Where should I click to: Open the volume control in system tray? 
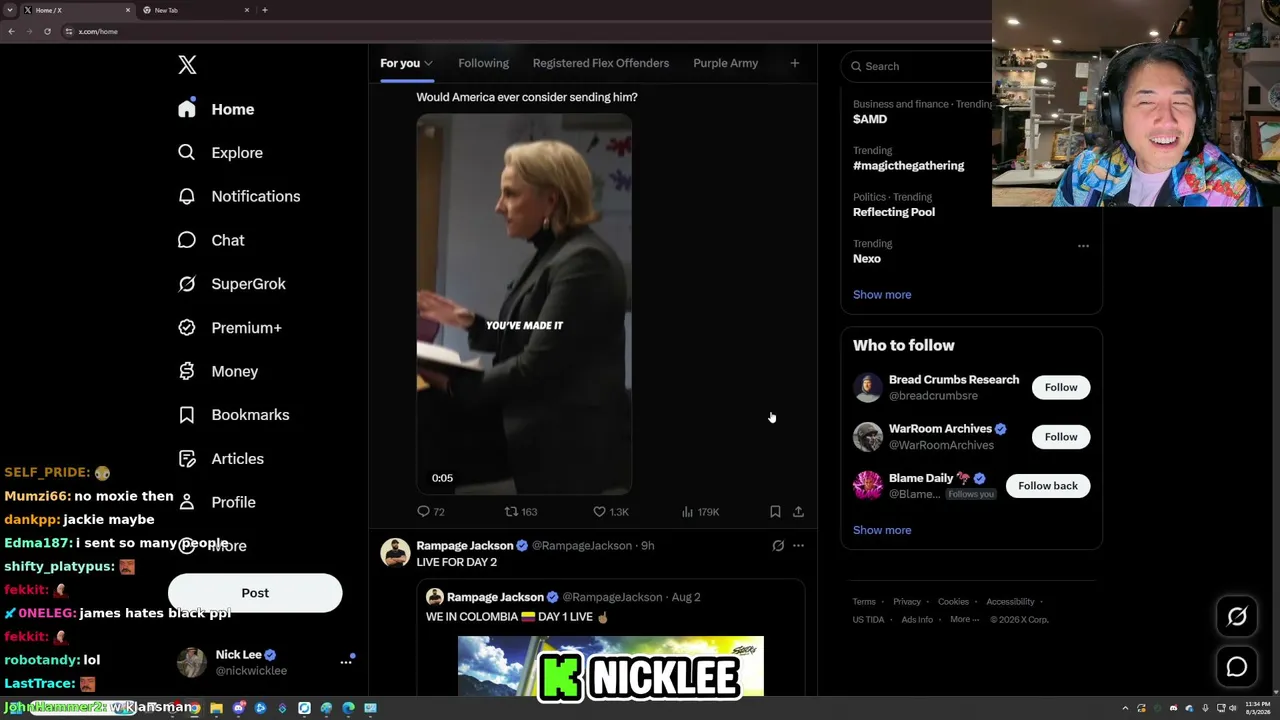click(1232, 708)
